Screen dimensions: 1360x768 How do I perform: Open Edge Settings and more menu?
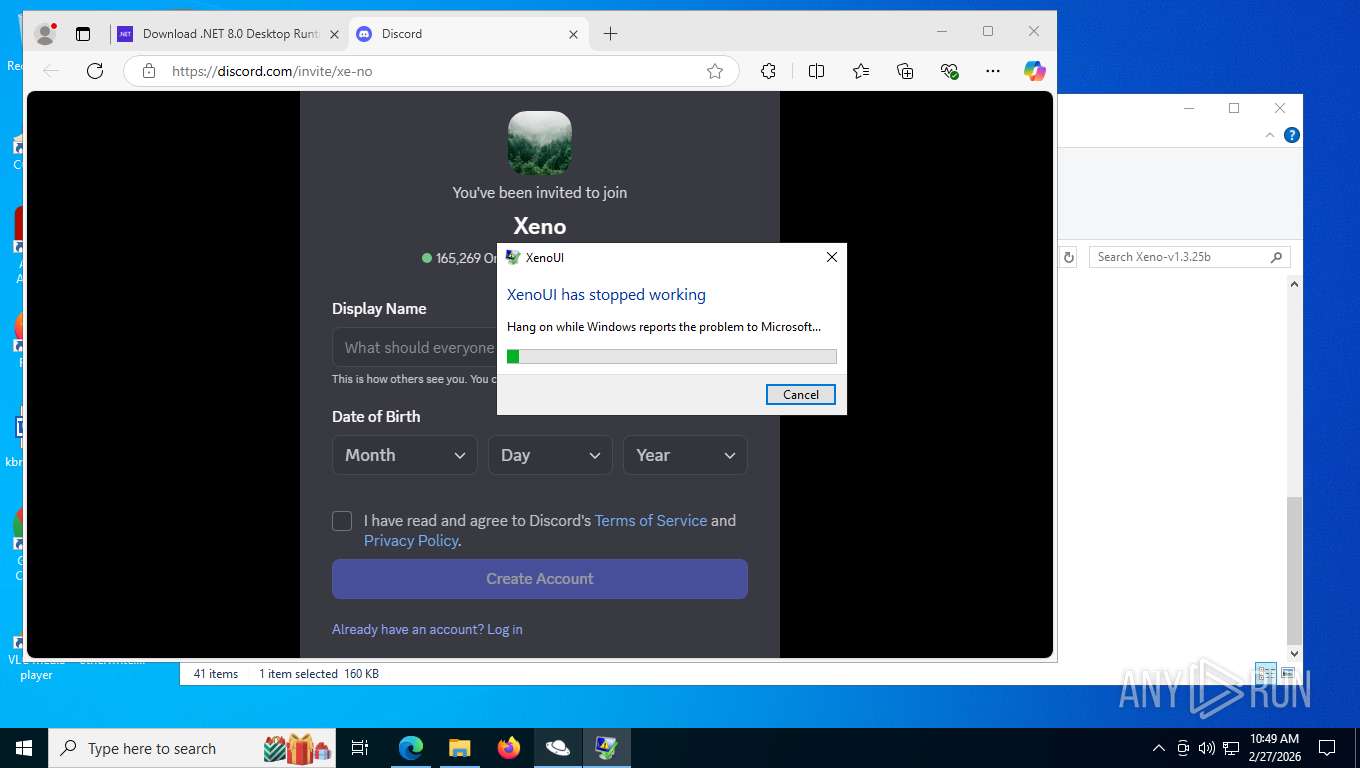tap(992, 71)
